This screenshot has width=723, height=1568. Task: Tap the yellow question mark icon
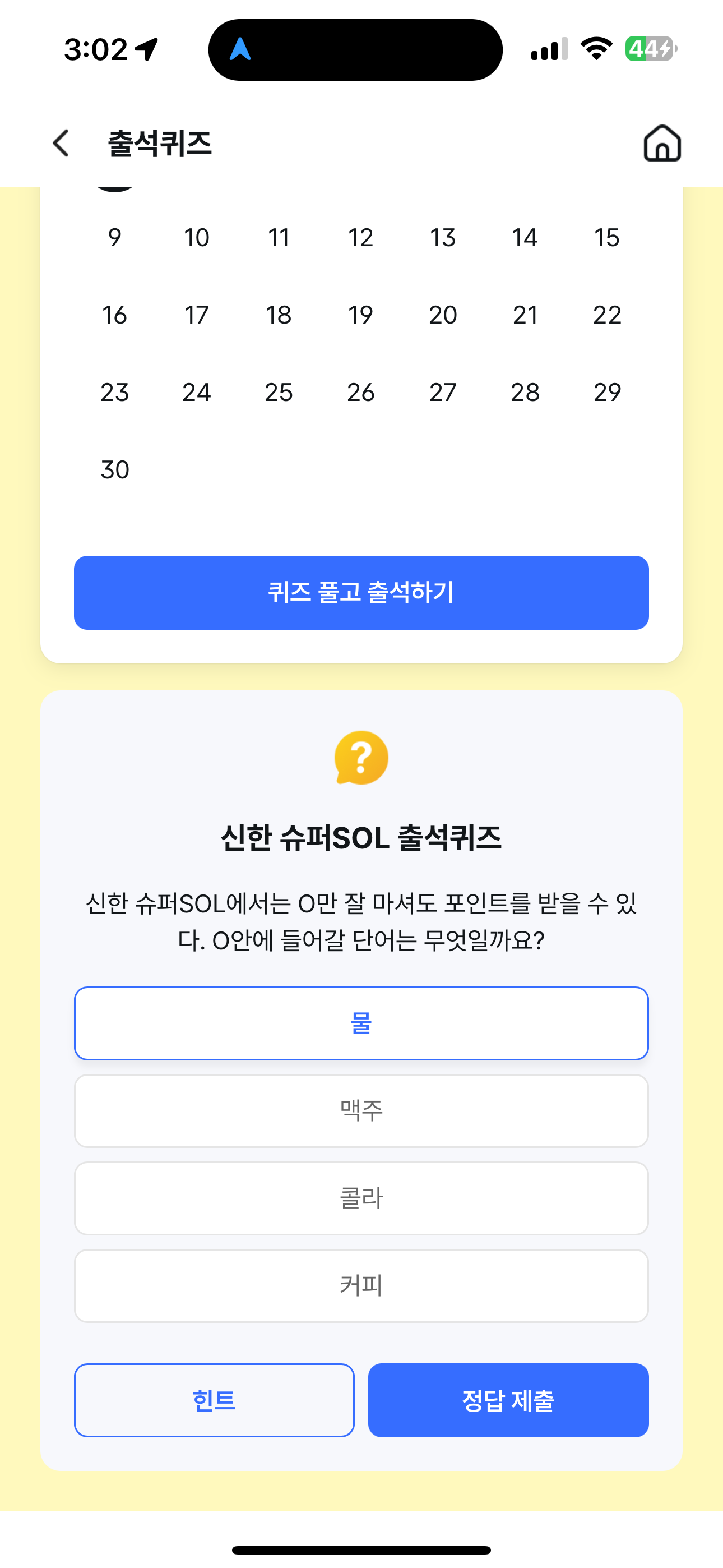coord(361,758)
